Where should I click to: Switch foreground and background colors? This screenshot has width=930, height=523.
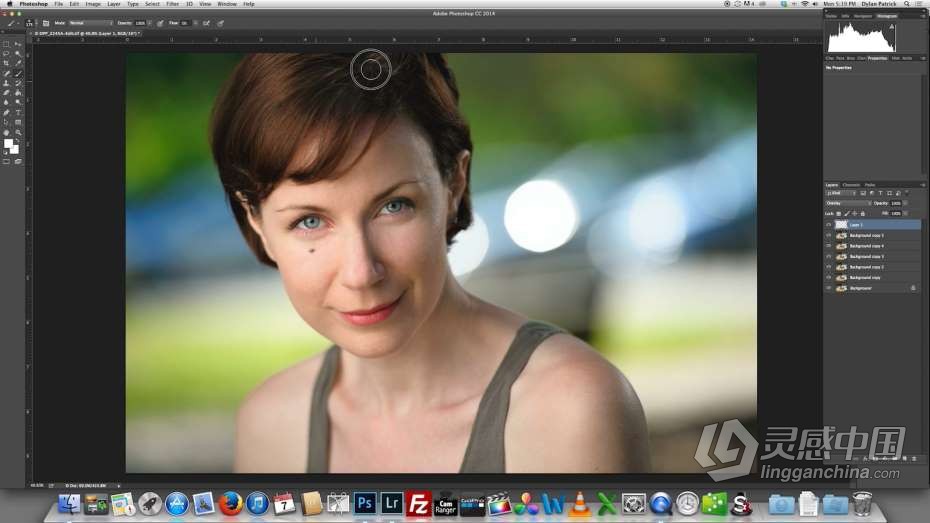tap(18, 140)
